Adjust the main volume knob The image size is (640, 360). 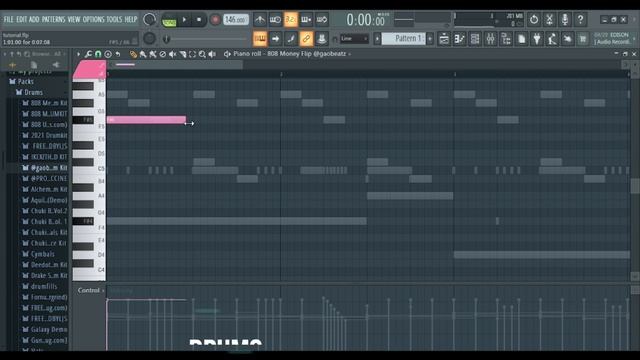click(149, 20)
